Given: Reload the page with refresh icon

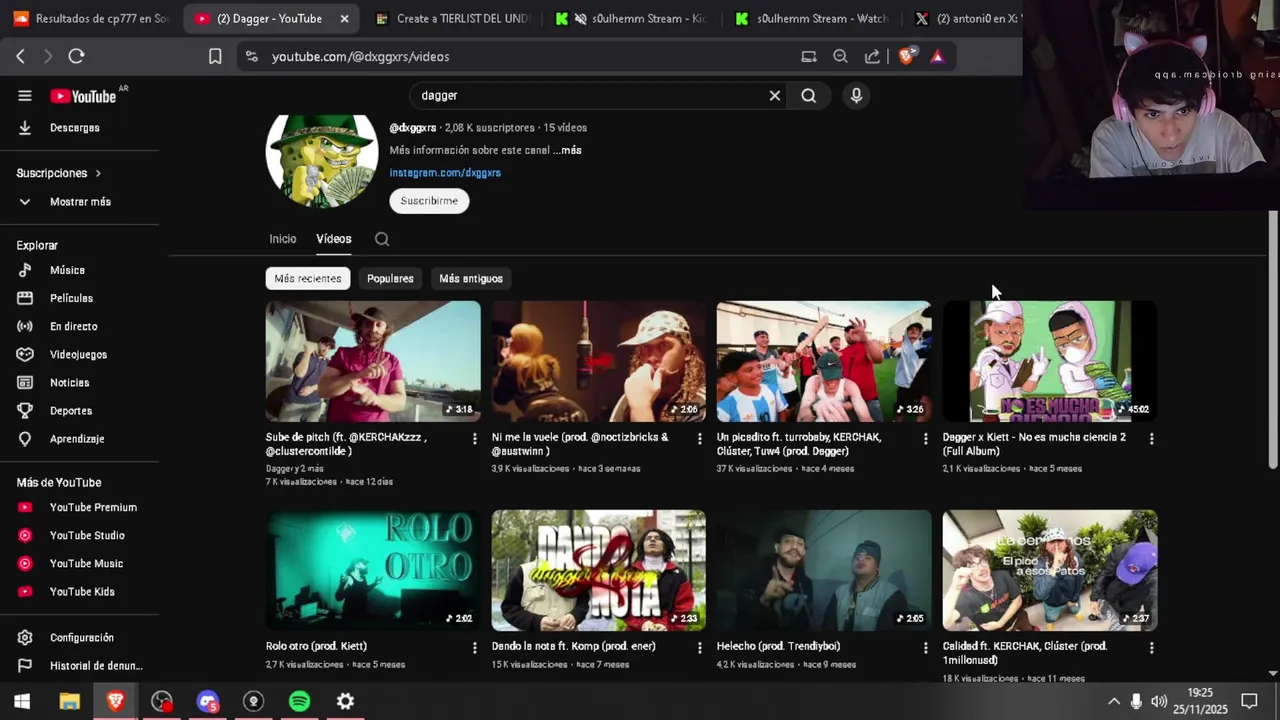Looking at the screenshot, I should 76,56.
